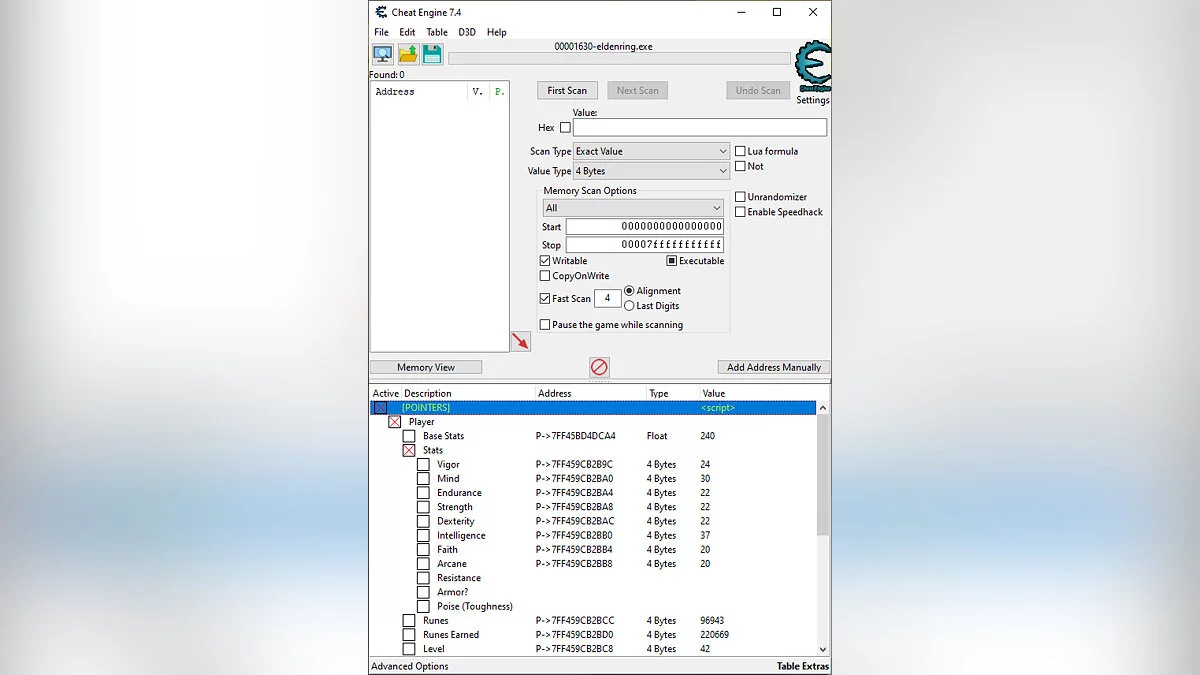Open the Help menu

497,32
